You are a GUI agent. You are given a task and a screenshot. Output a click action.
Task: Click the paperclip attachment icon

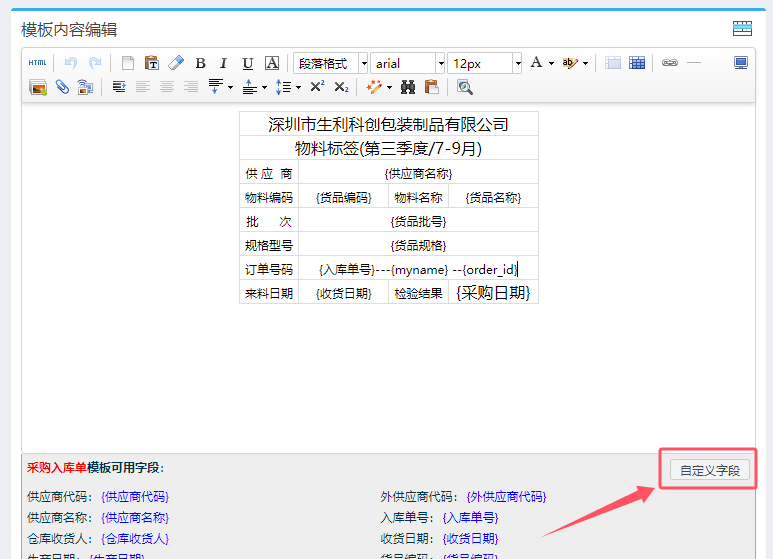62,88
